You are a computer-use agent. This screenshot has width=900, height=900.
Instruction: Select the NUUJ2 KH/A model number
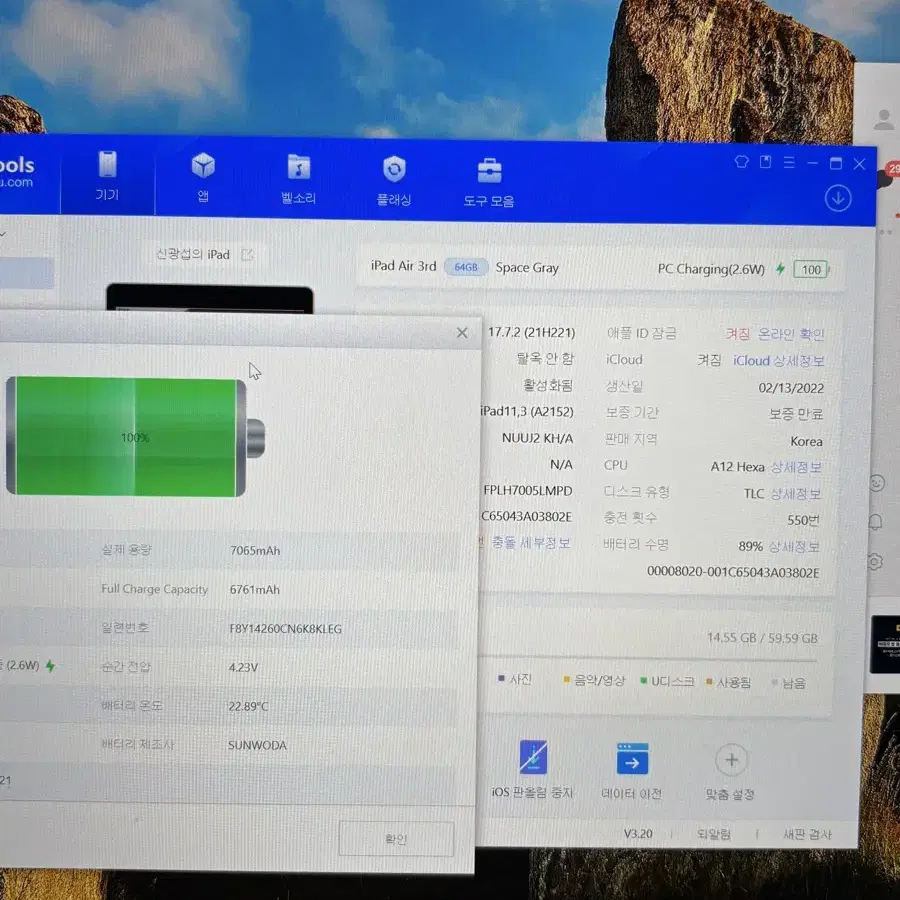point(537,438)
